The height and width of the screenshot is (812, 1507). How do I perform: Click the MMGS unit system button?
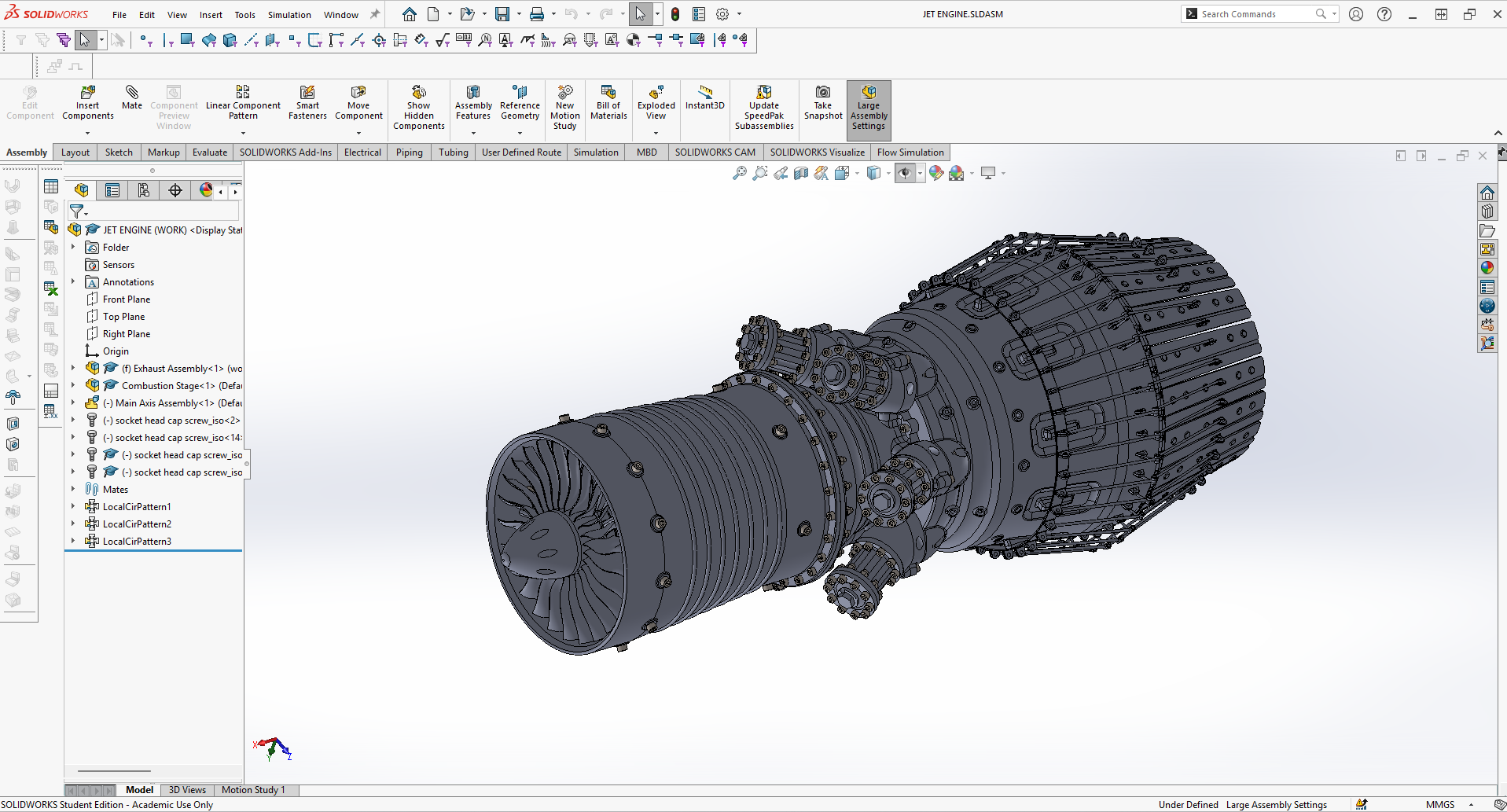click(x=1439, y=804)
